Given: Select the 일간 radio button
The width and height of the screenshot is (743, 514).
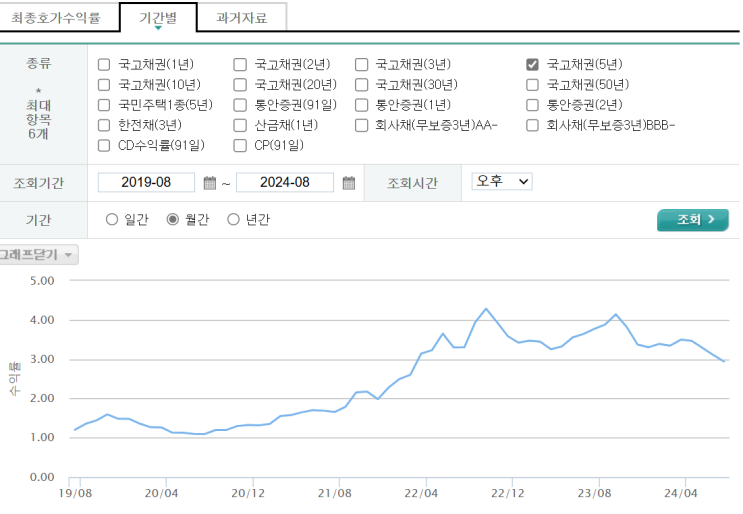Looking at the screenshot, I should 111,220.
